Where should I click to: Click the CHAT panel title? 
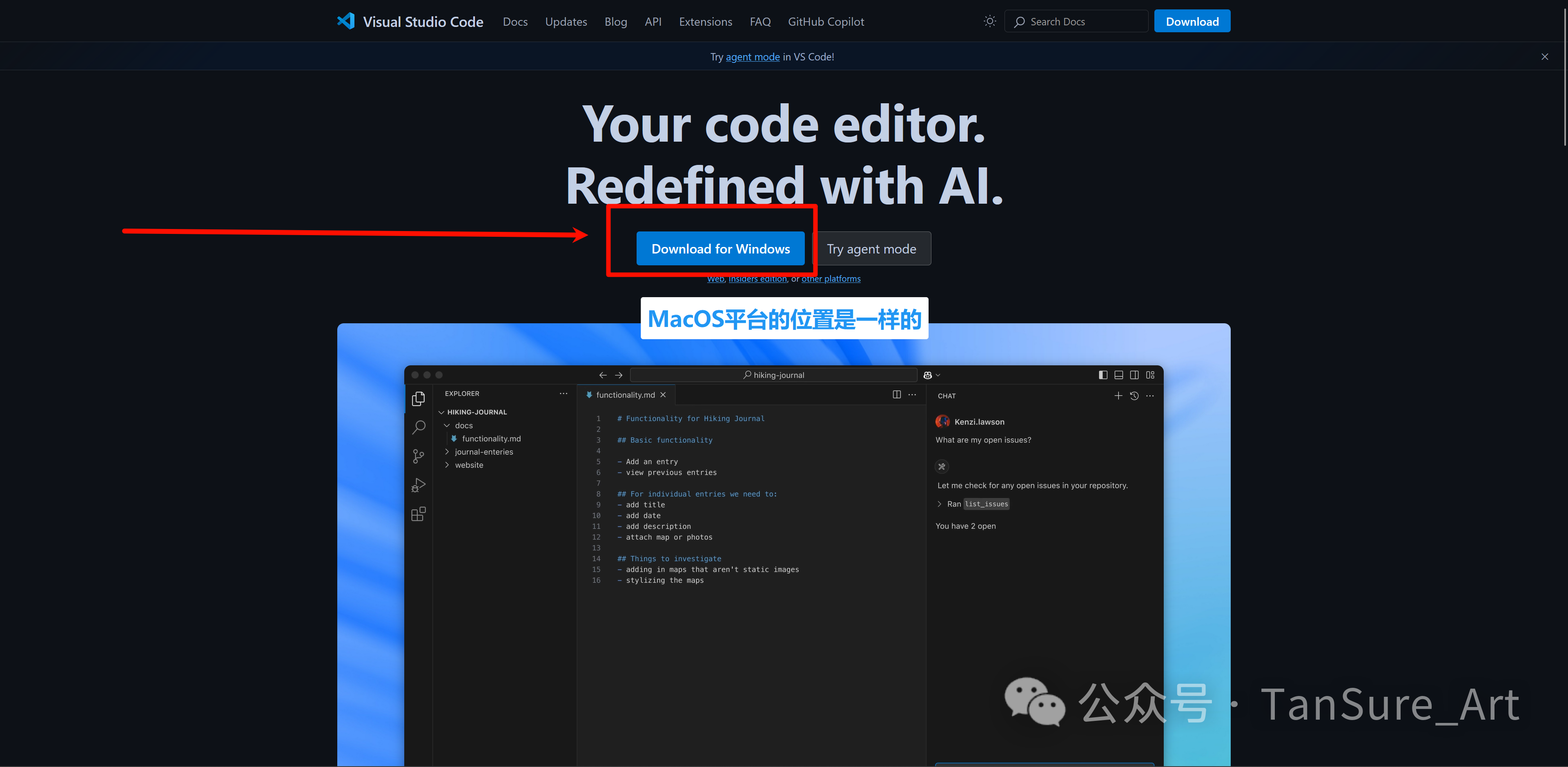click(x=946, y=396)
